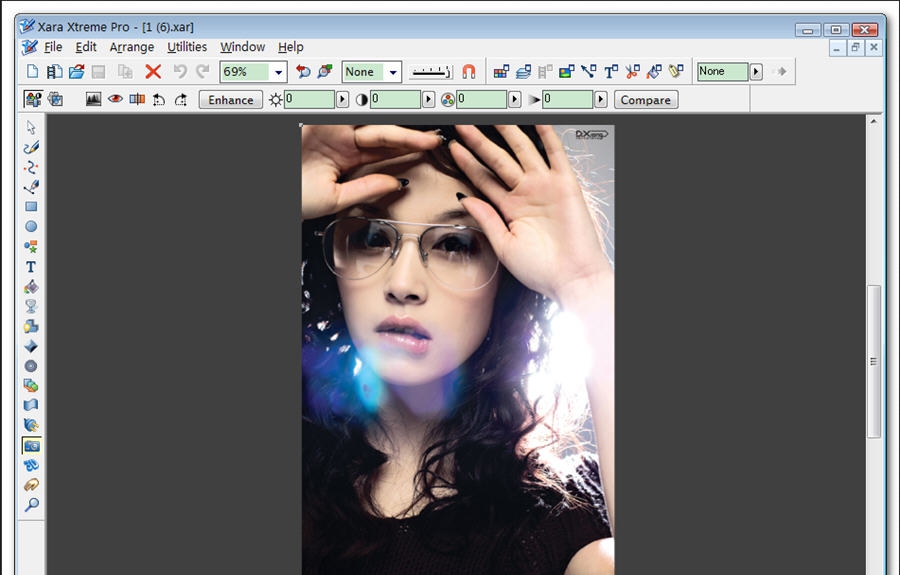Toggle magnetic snap to objects

(469, 71)
